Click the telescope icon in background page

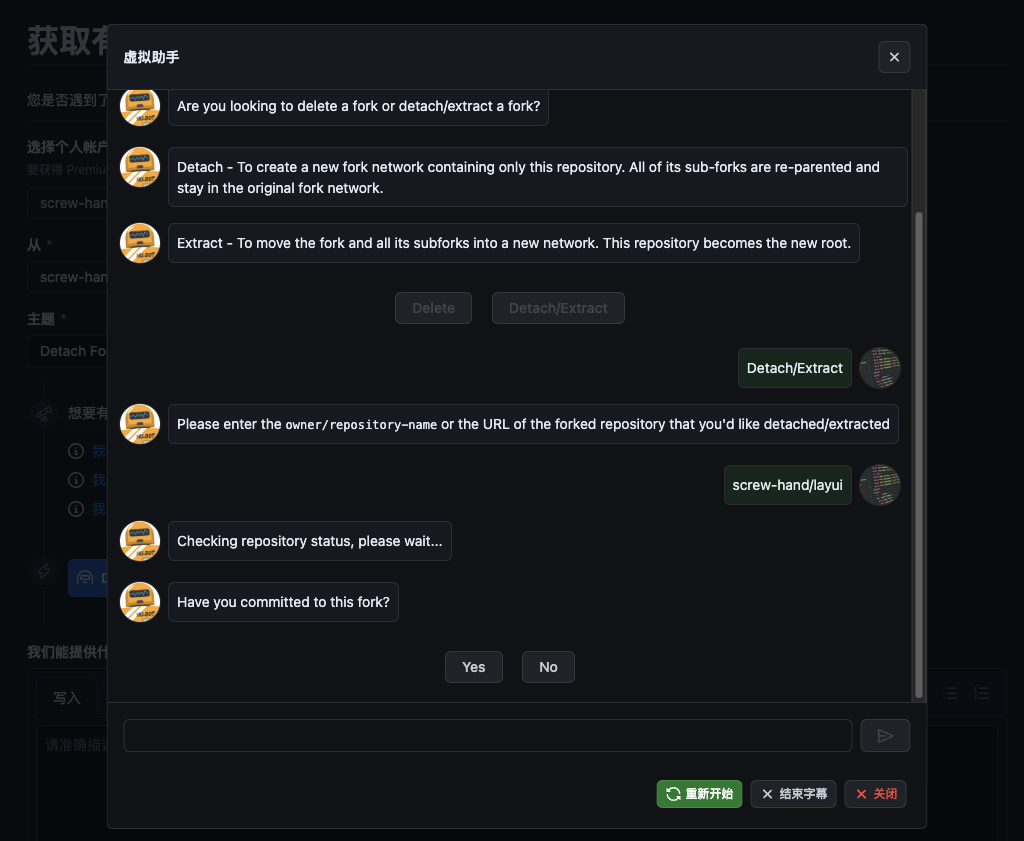point(44,413)
